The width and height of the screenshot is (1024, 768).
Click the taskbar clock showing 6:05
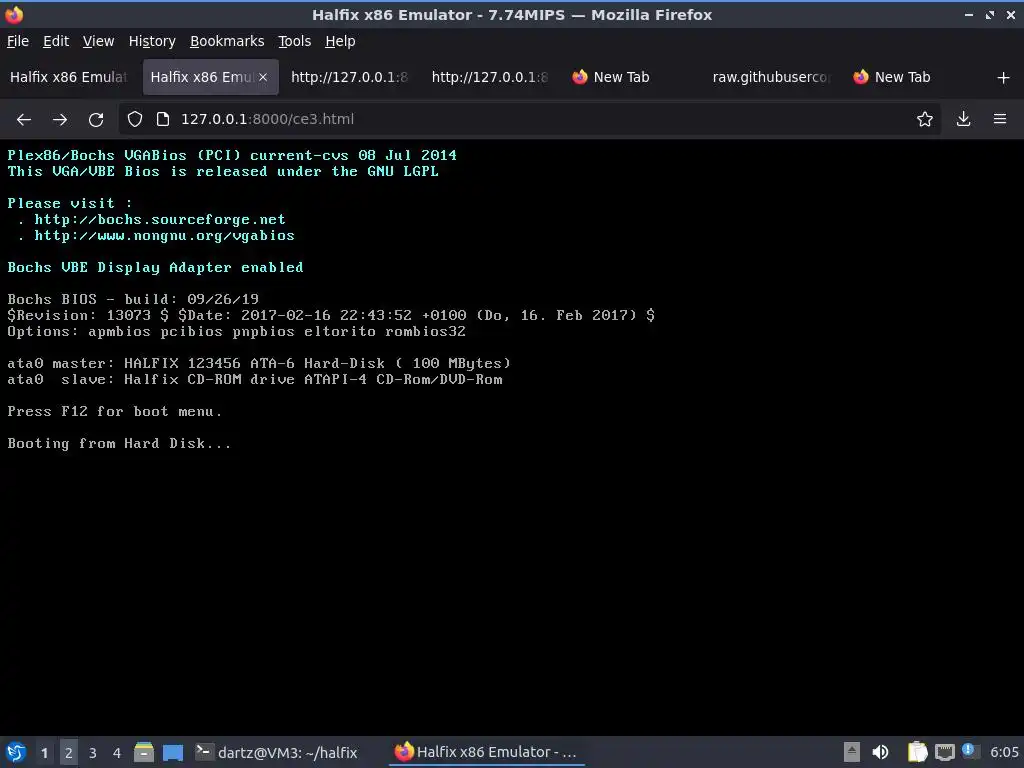[x=1004, y=752]
